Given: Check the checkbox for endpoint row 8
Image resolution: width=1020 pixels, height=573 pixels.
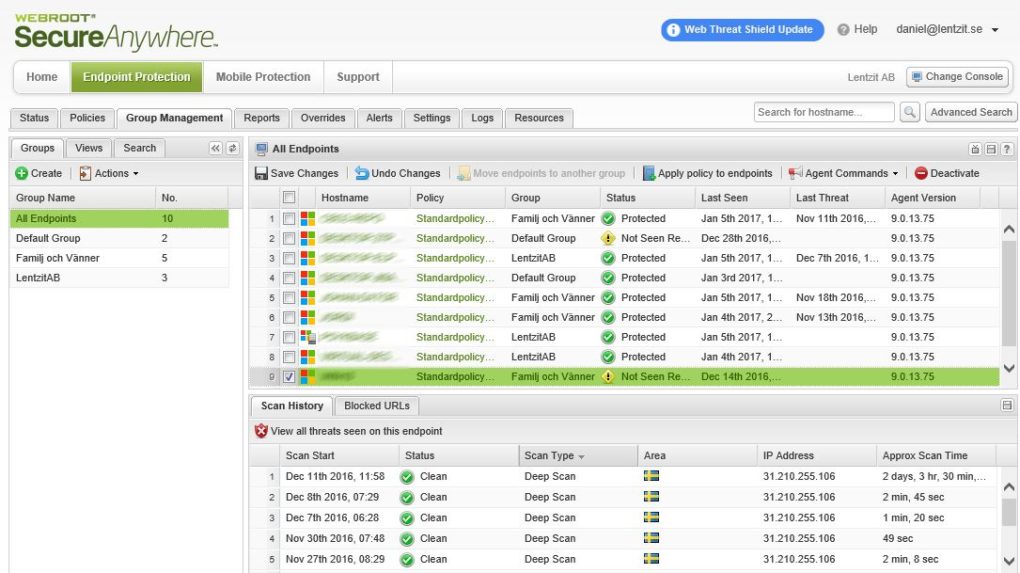Looking at the screenshot, I should (x=289, y=357).
